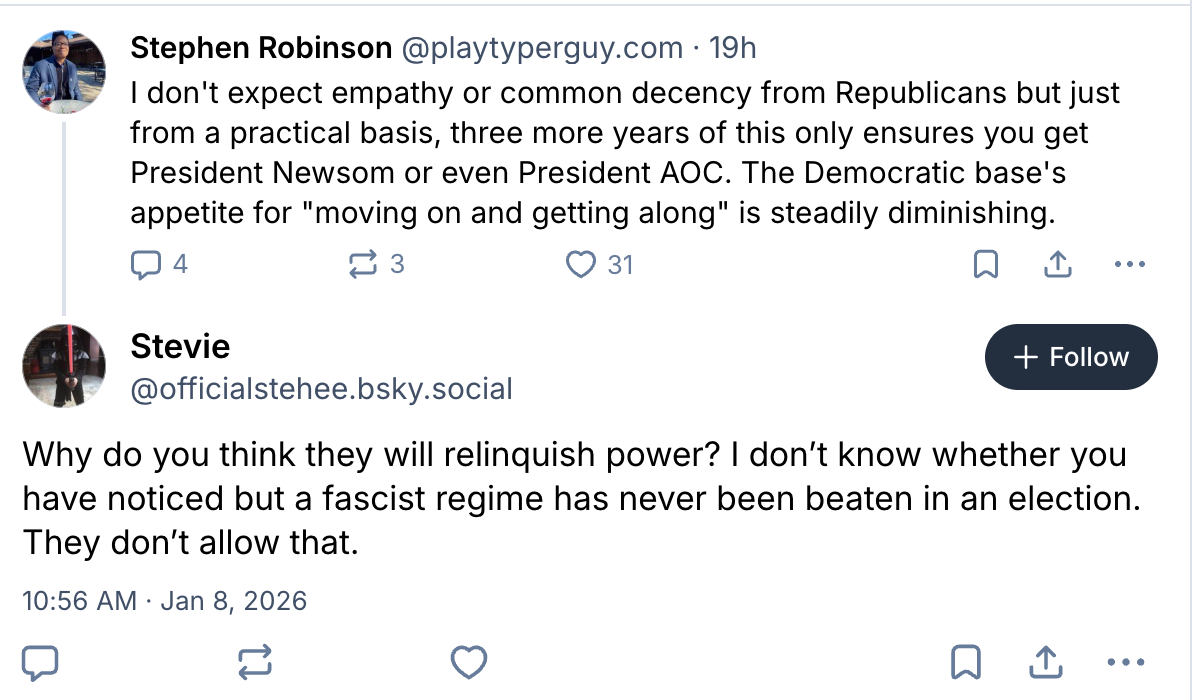Open Stevie's avatar image
This screenshot has height=700, width=1202.
(x=64, y=366)
